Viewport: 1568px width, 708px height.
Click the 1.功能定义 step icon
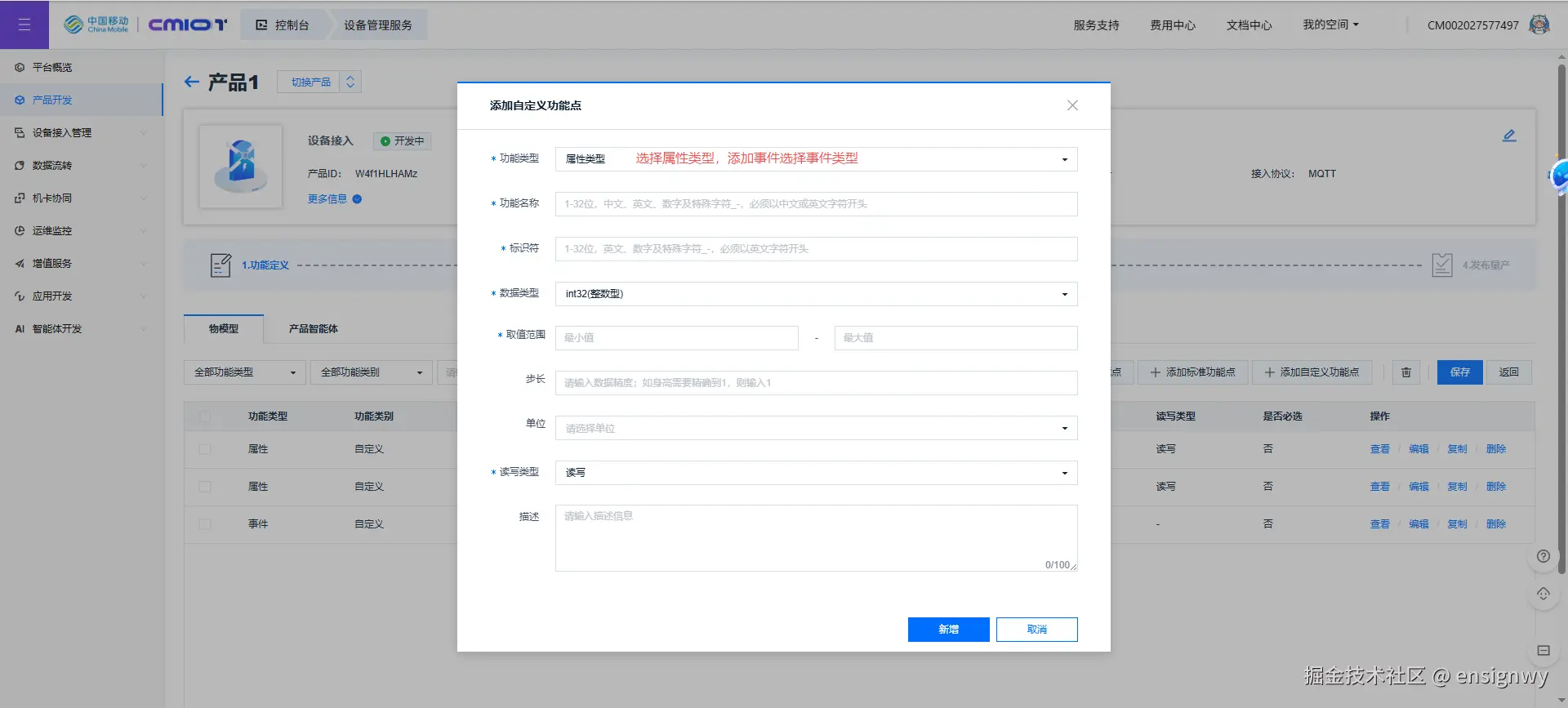coord(220,265)
